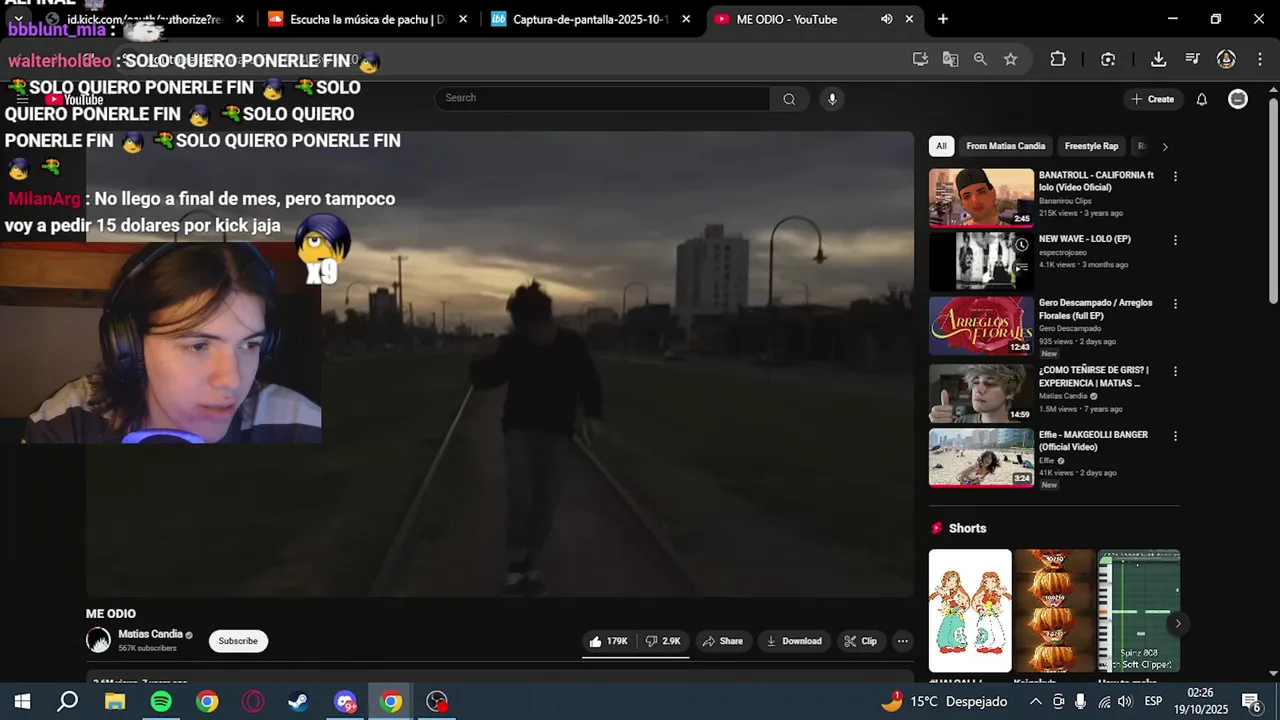The height and width of the screenshot is (720, 1280).
Task: Click the Download button under the video
Action: click(794, 641)
